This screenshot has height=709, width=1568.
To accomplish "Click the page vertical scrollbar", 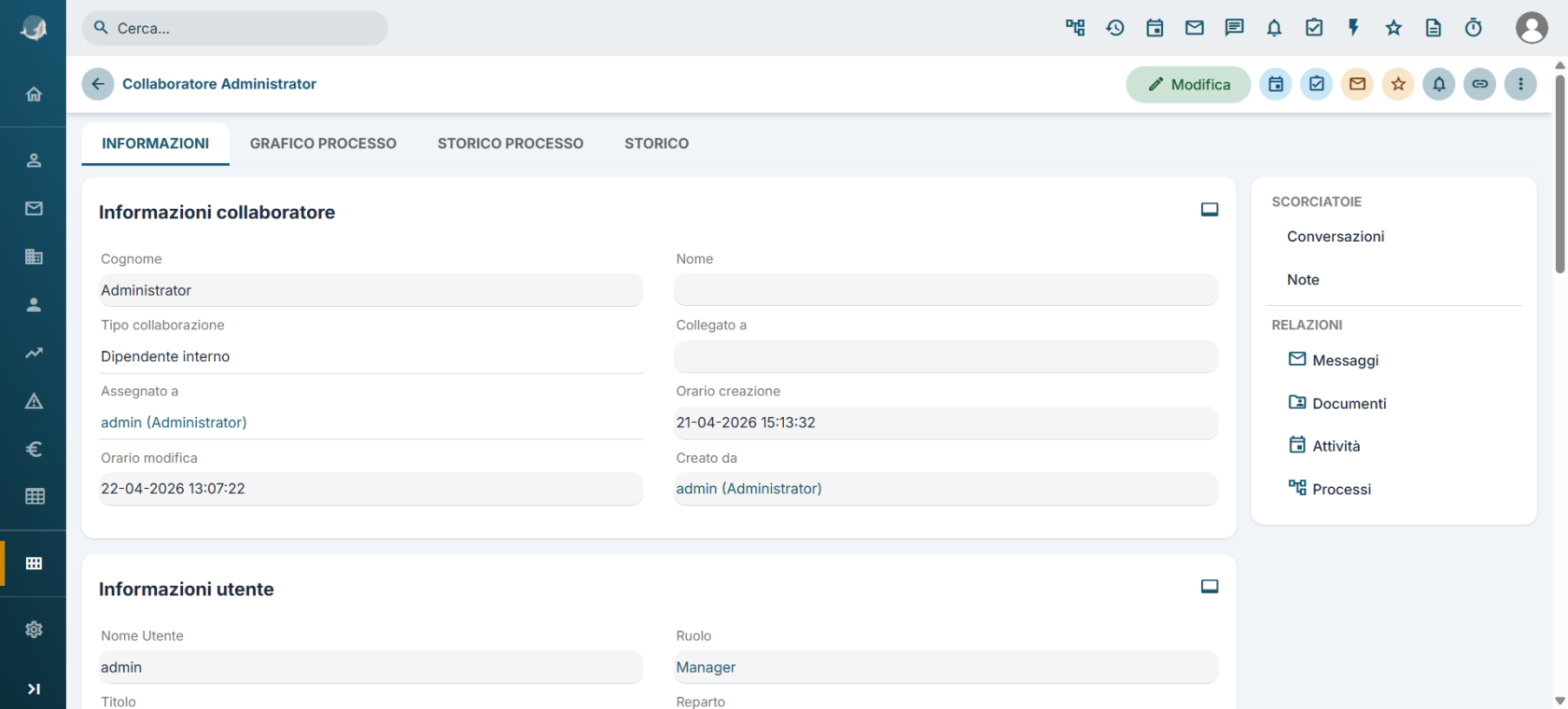I will [x=1560, y=173].
